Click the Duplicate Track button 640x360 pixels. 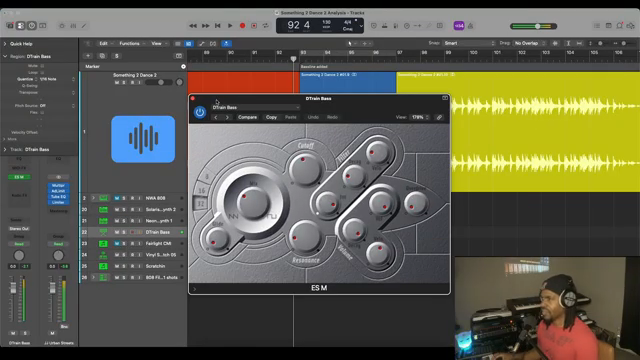102,56
